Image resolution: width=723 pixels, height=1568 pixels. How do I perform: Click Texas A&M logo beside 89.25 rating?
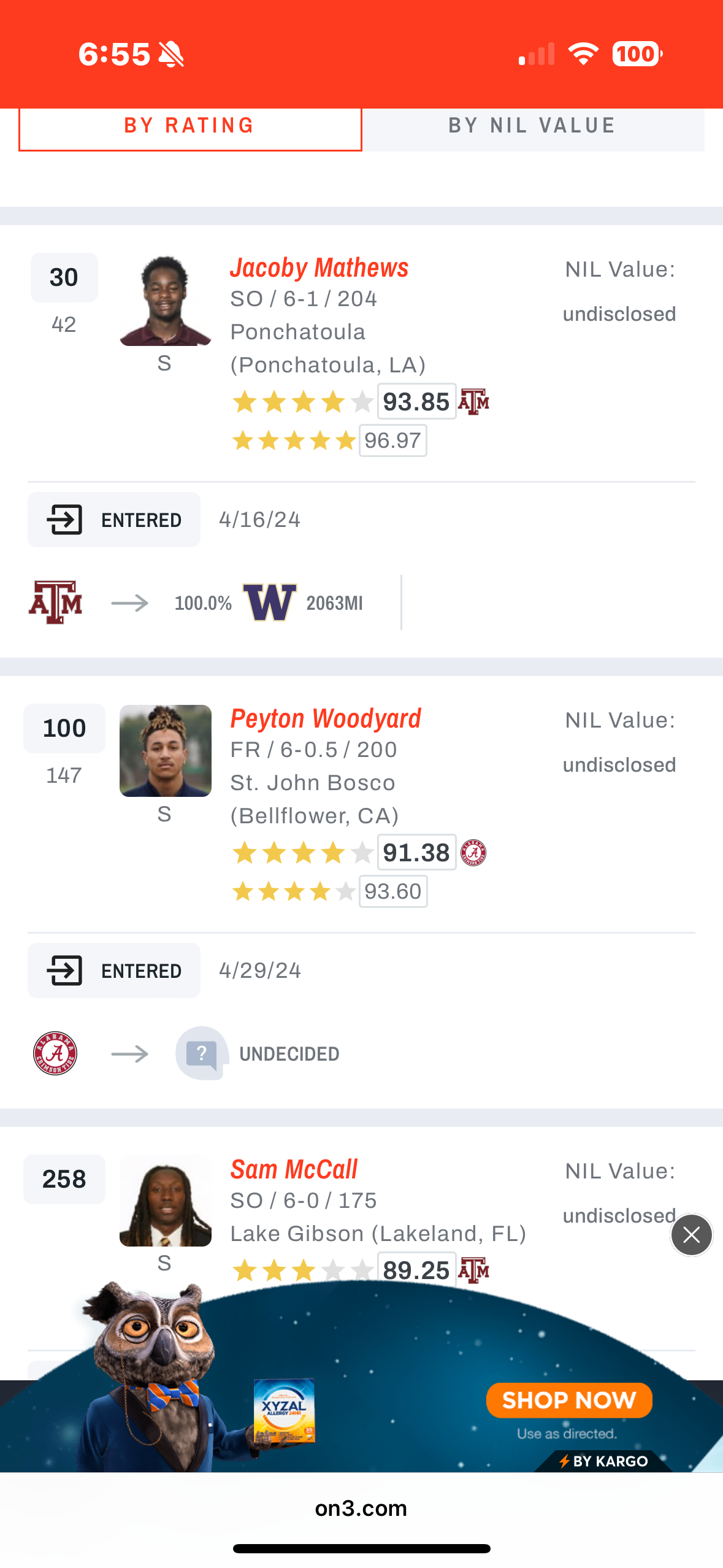point(474,1270)
